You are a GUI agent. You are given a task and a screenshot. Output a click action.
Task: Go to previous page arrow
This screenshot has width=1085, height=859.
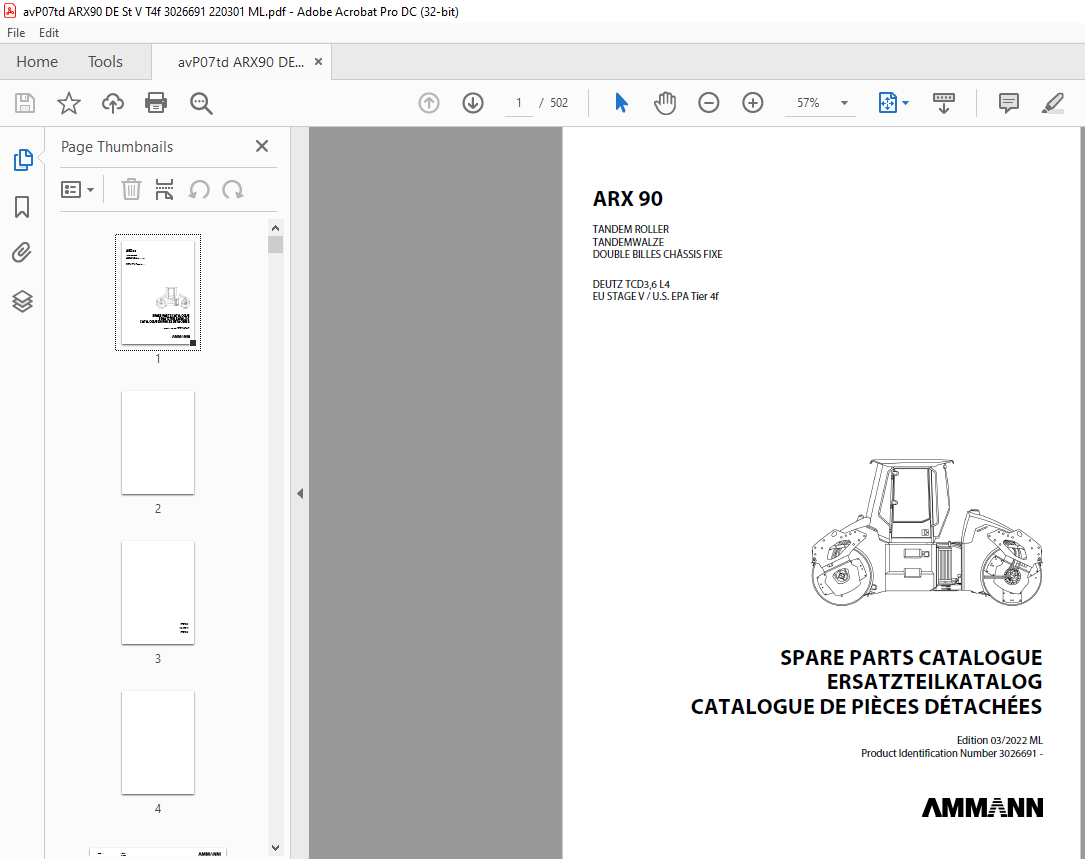[x=429, y=103]
